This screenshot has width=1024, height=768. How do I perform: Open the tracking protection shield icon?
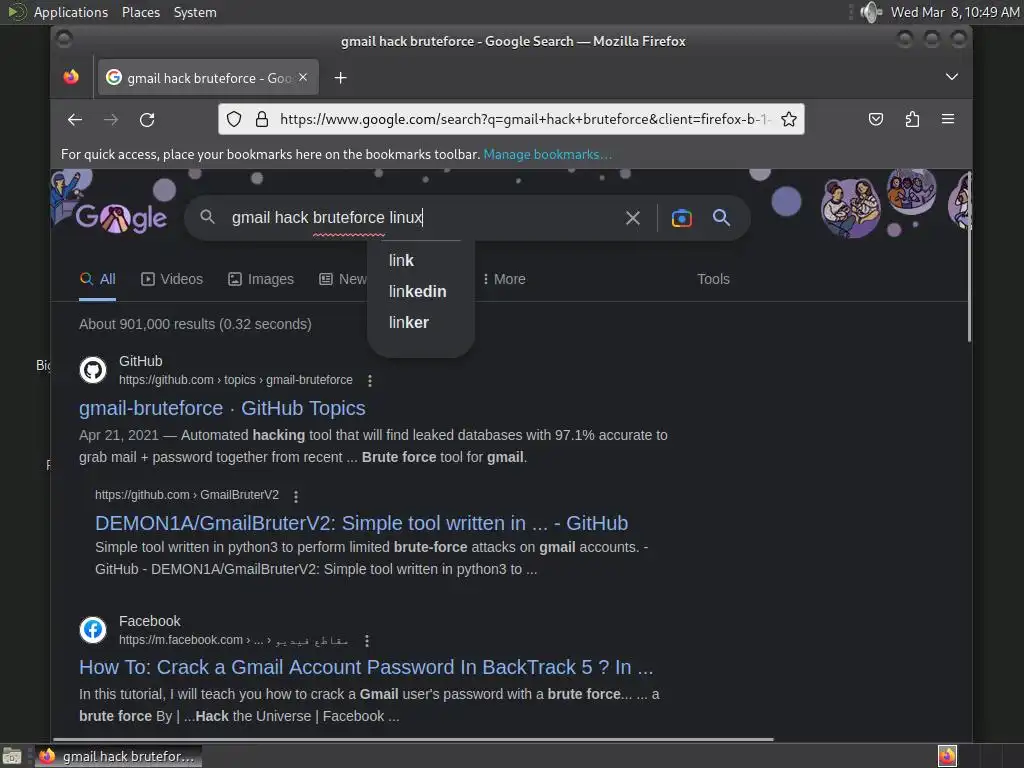click(234, 119)
